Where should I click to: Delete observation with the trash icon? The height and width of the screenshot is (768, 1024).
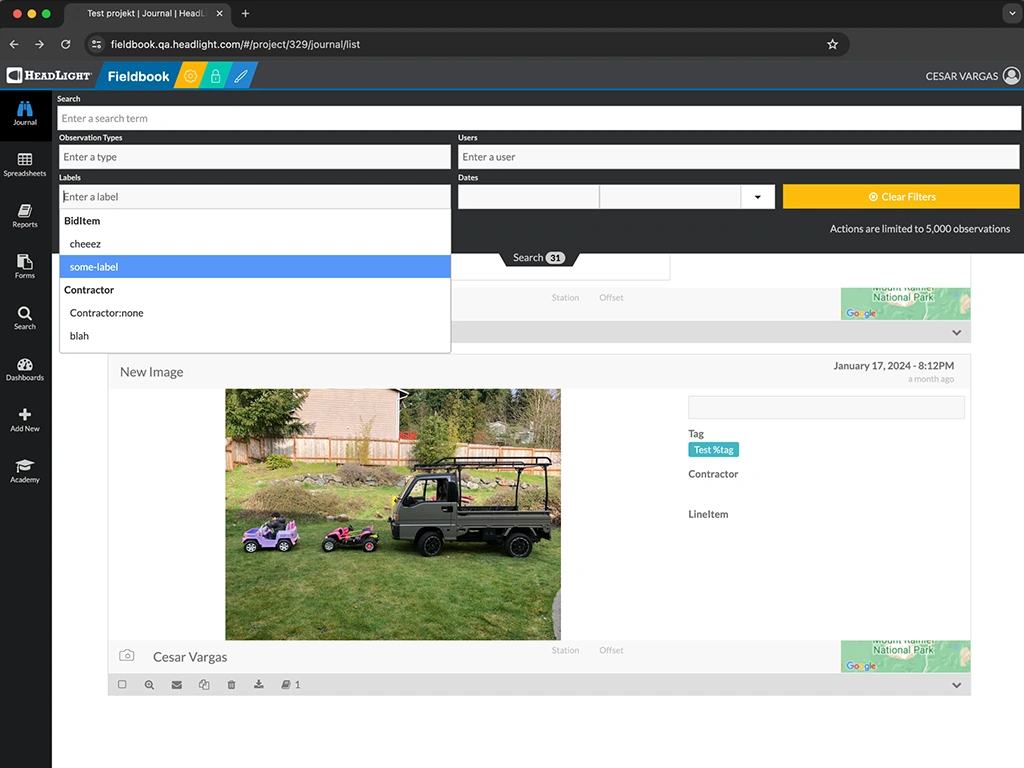coord(231,685)
